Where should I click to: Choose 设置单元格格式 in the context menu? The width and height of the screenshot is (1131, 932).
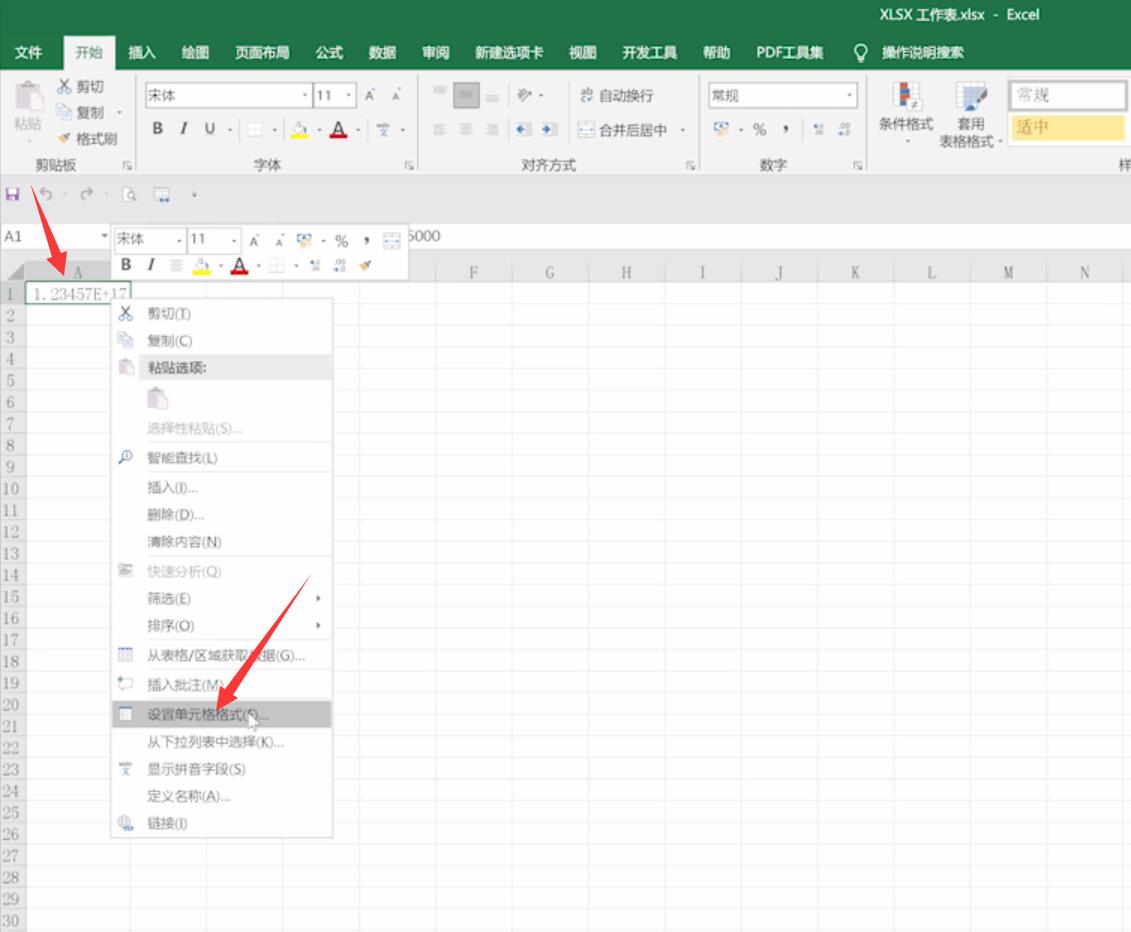[x=222, y=715]
